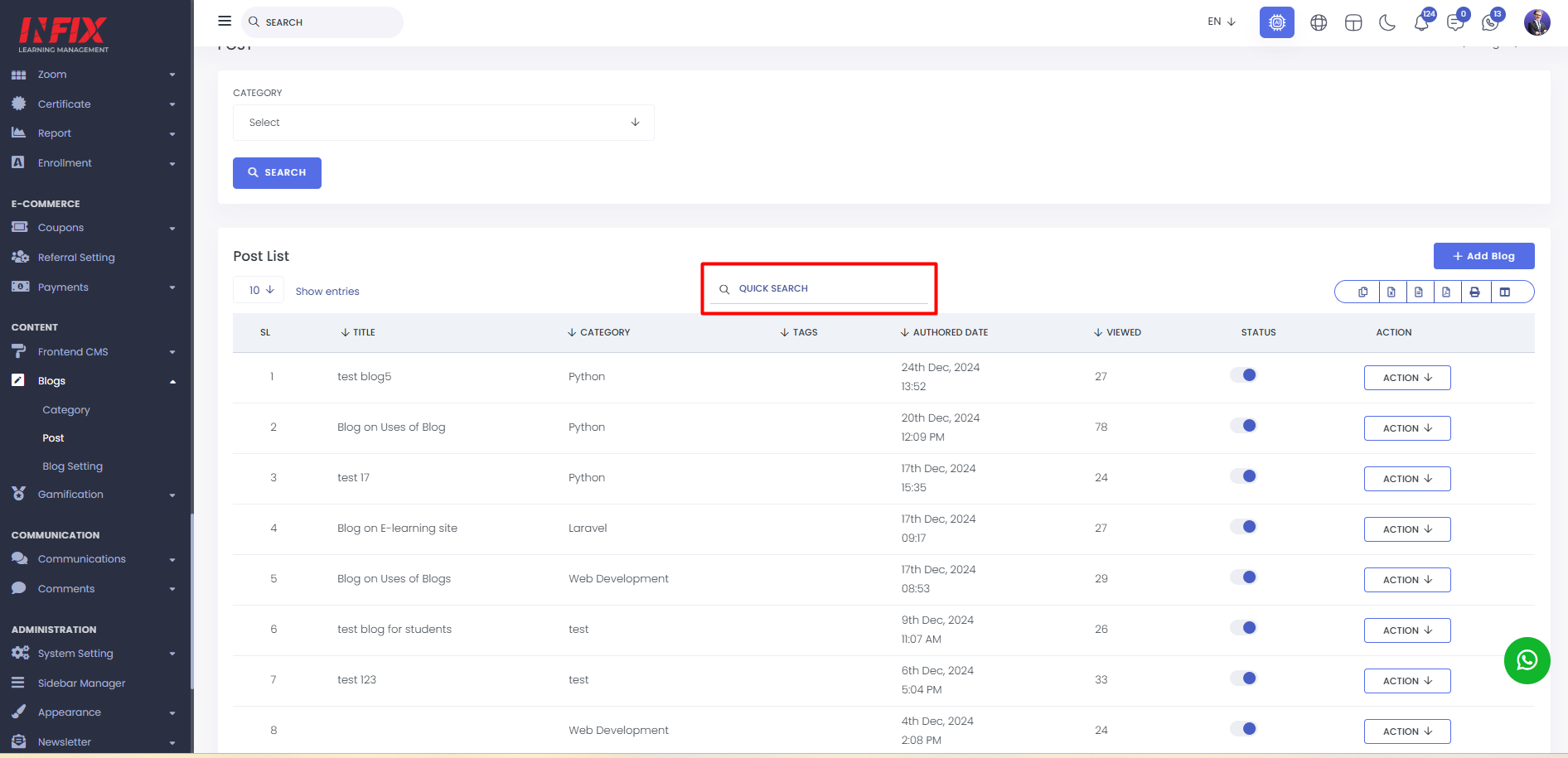Open the AI assistant chip icon
The width and height of the screenshot is (1568, 758).
tap(1276, 22)
